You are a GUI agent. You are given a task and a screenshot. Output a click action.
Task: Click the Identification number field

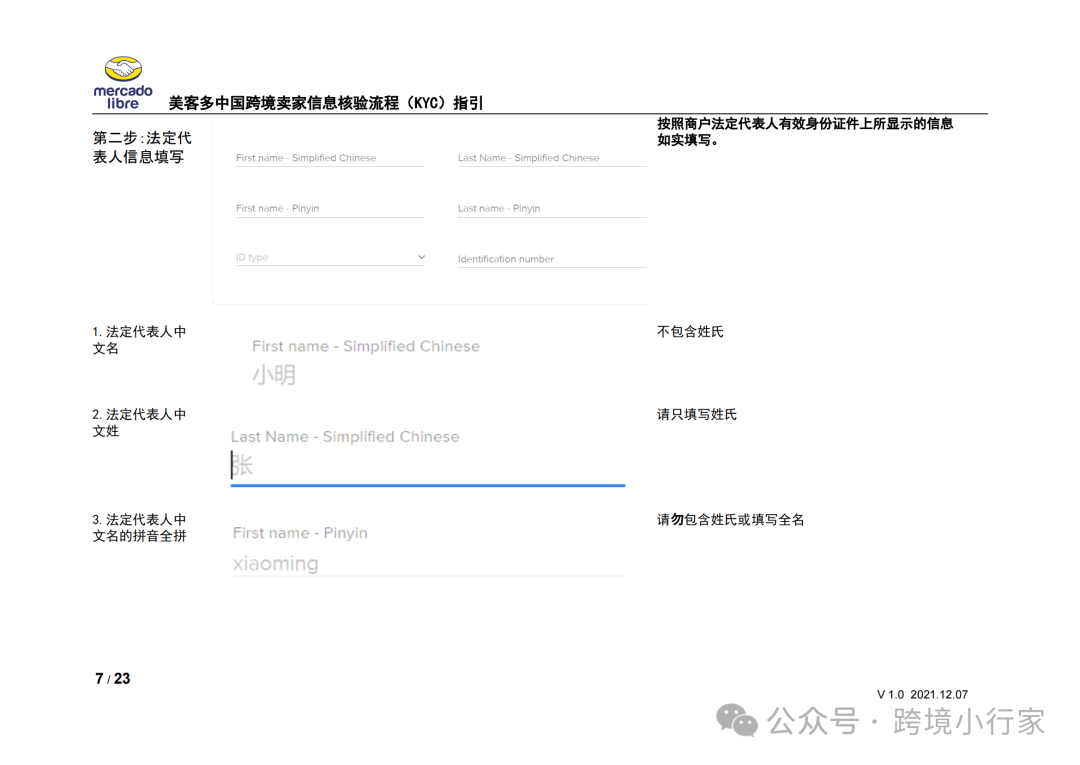point(551,259)
